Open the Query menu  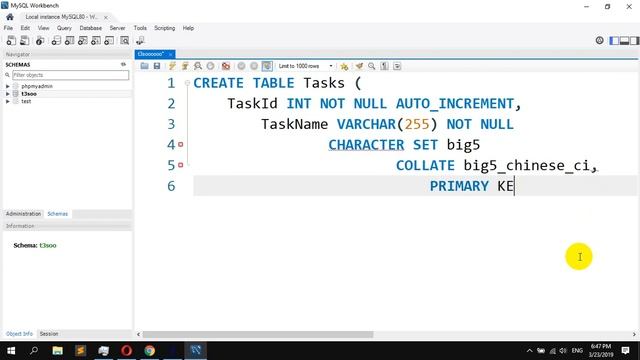click(x=64, y=28)
